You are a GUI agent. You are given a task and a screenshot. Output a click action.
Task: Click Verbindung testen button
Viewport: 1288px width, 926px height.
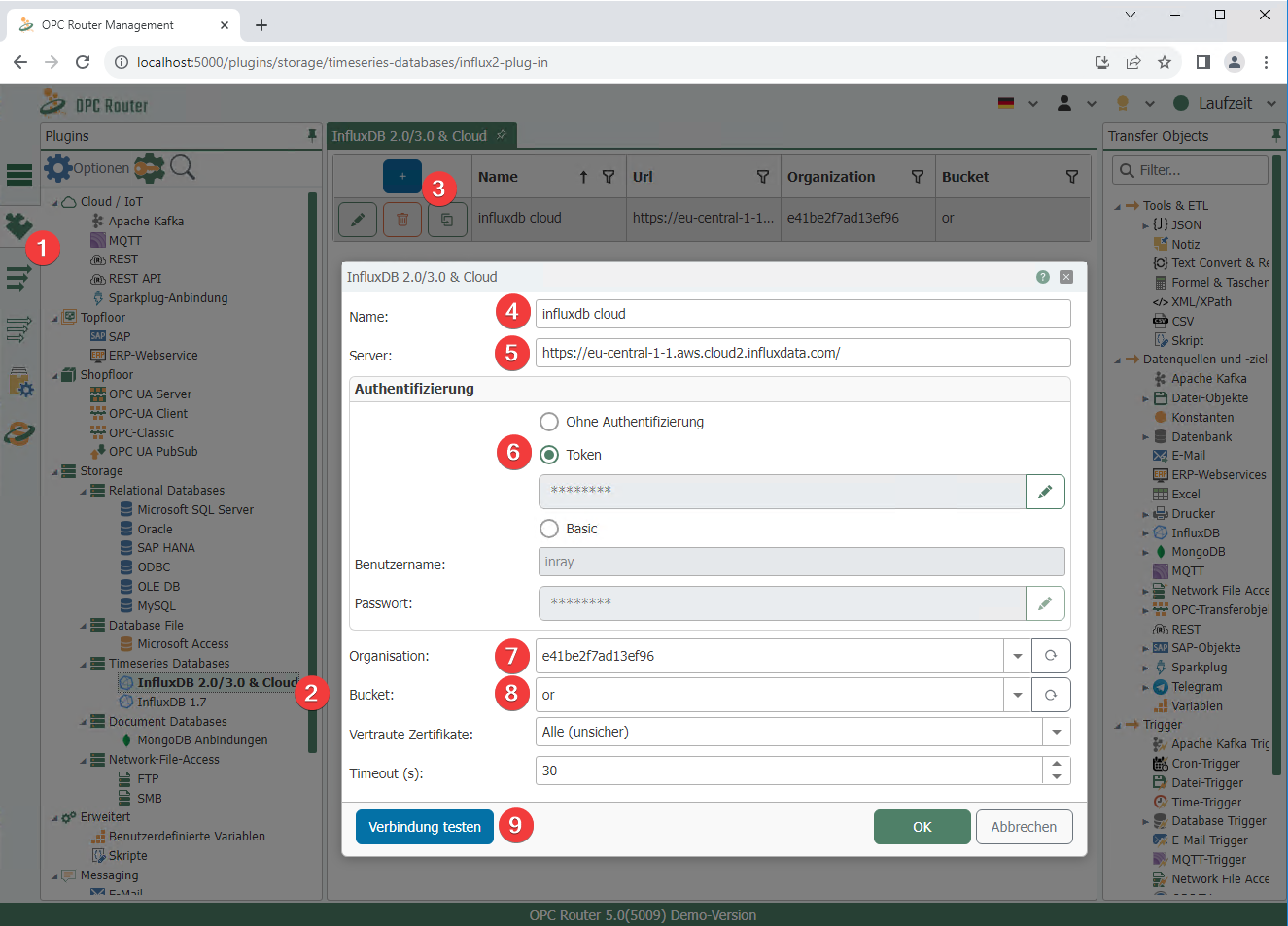coord(425,827)
